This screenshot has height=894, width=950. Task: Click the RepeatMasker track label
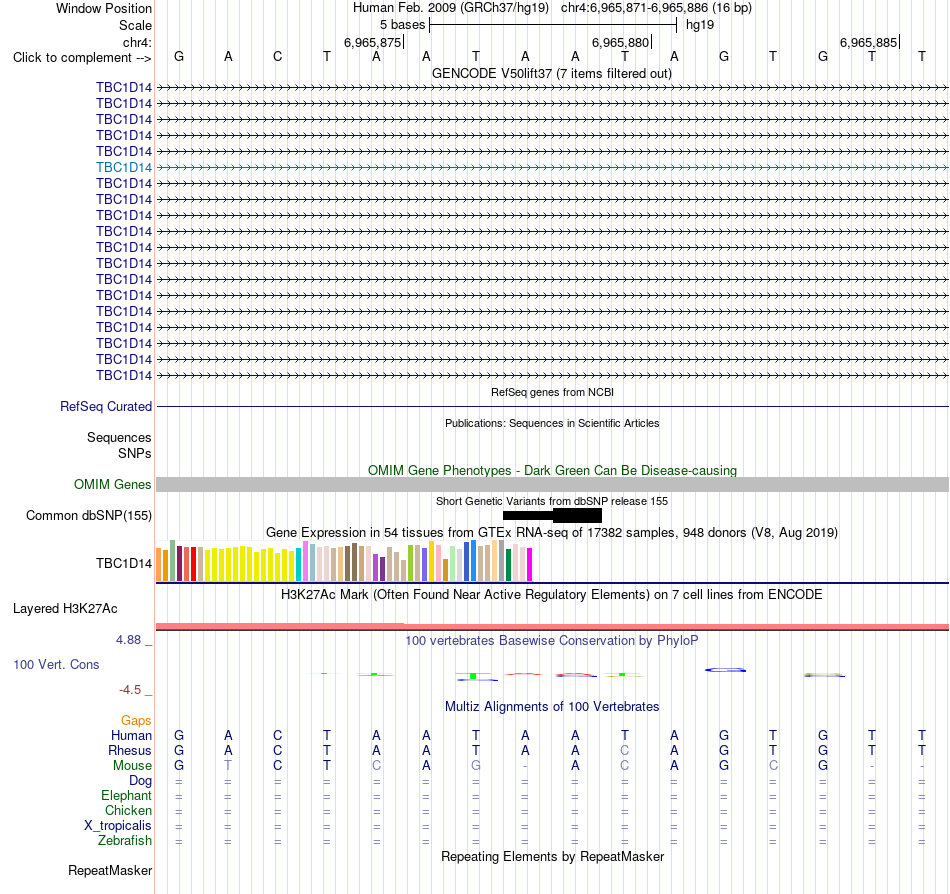click(x=110, y=870)
